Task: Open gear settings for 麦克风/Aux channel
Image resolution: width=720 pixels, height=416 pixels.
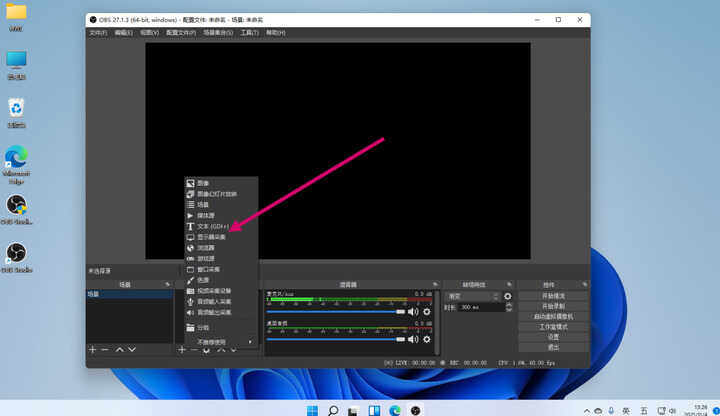Action: click(427, 312)
